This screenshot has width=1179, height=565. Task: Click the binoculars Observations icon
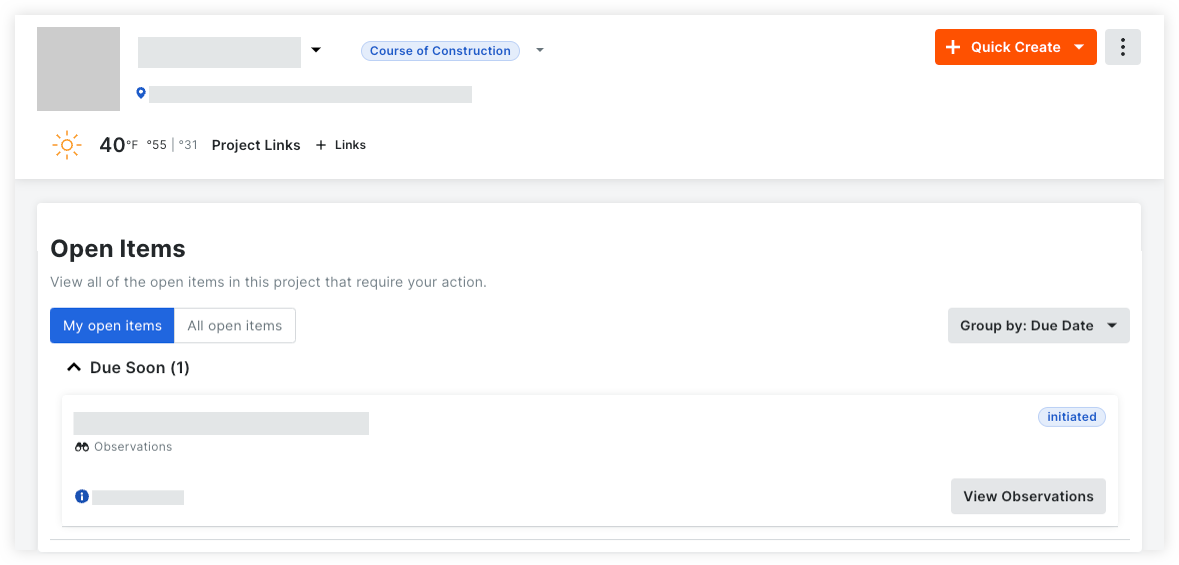tap(82, 447)
